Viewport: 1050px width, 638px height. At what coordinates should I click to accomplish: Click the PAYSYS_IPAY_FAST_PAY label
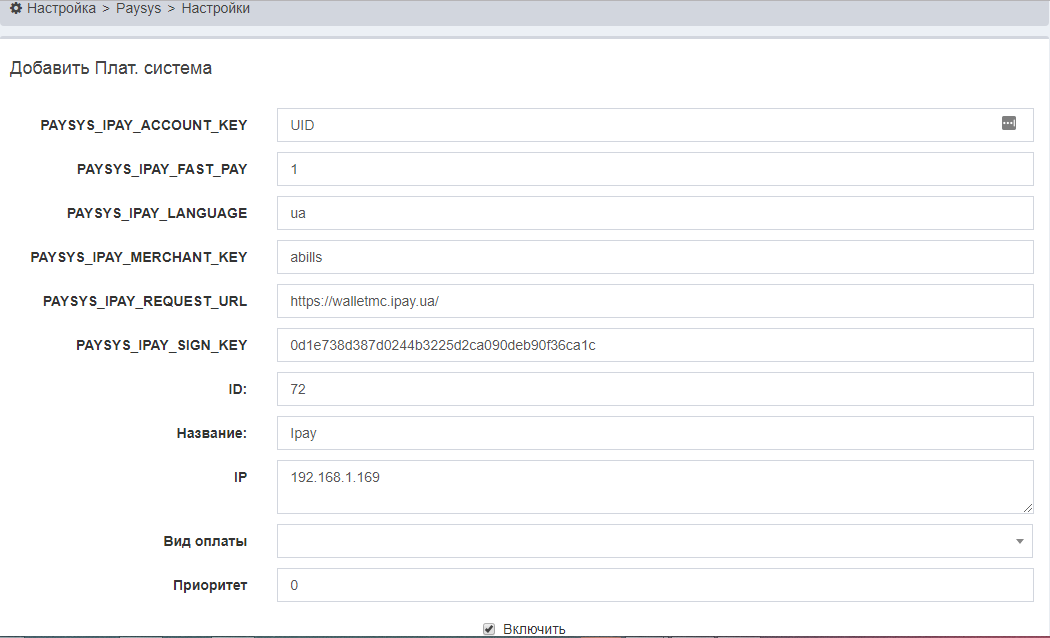pyautogui.click(x=162, y=169)
